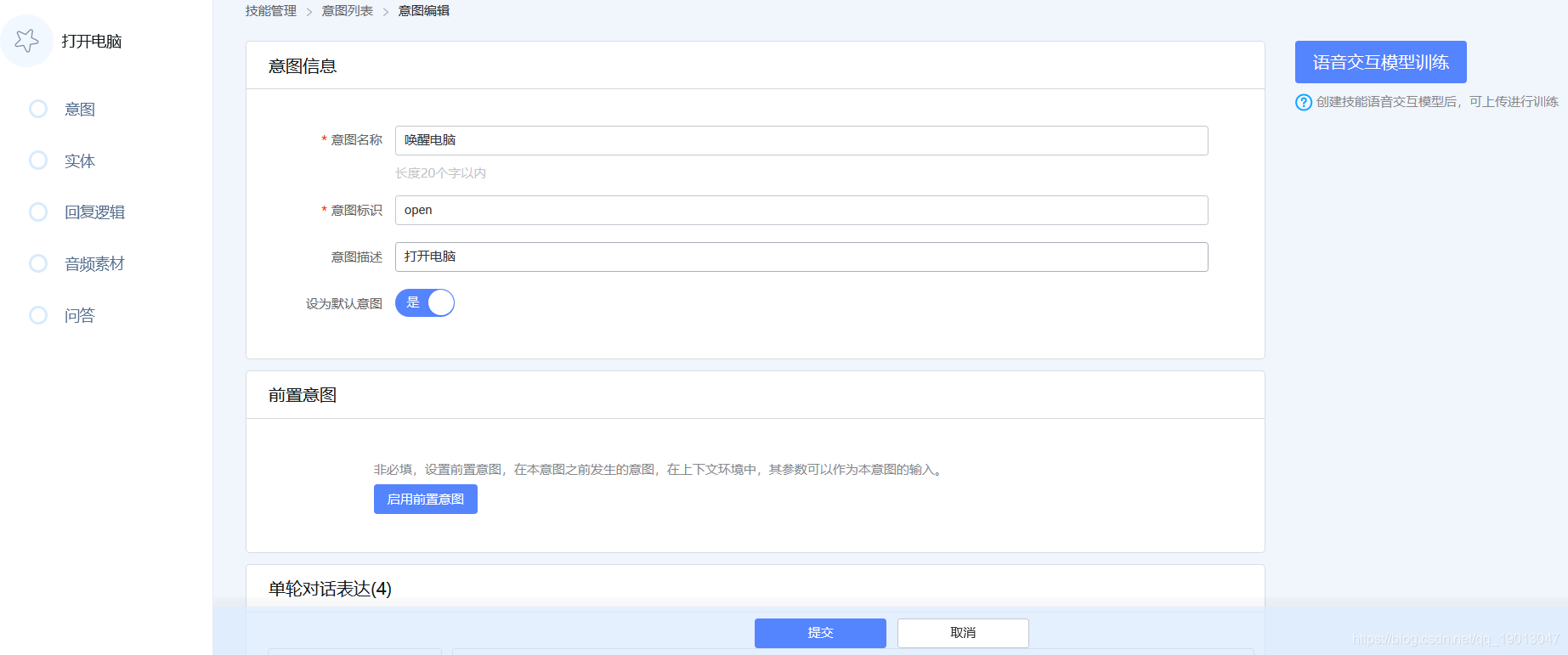Open the 回复逻辑 sidebar menu item

pos(94,212)
